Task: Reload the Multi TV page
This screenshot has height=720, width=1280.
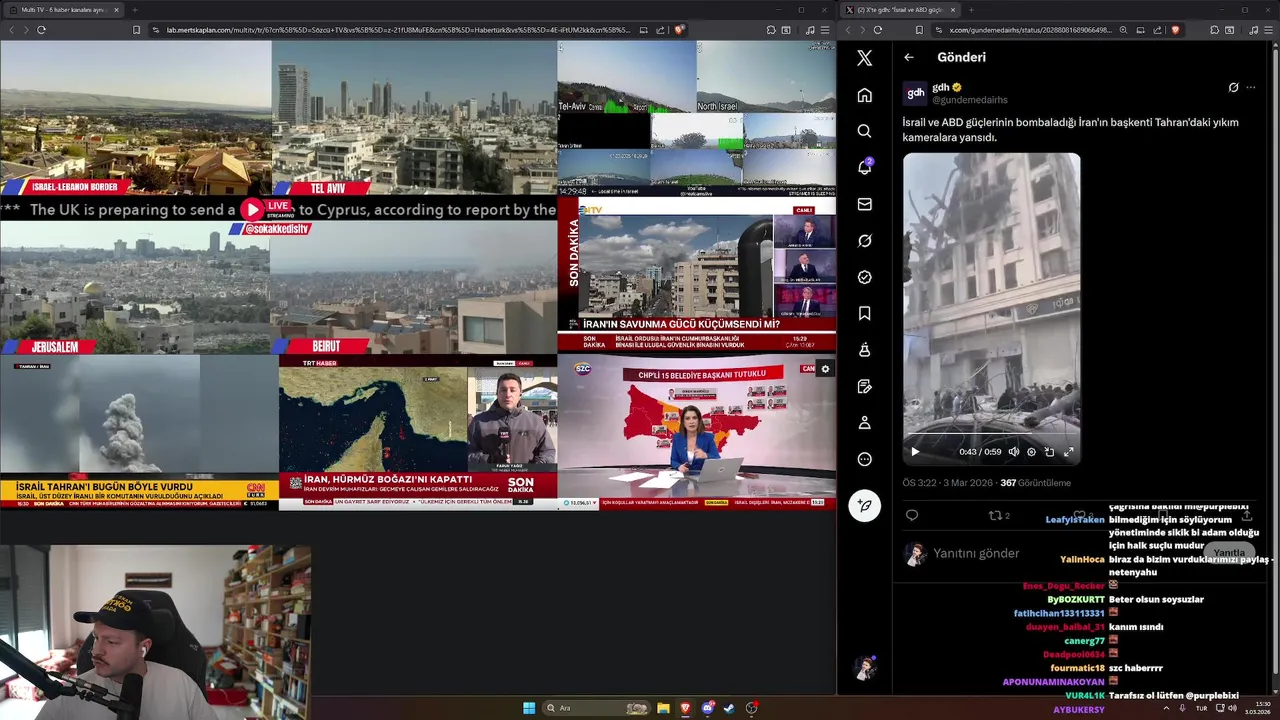Action: (41, 30)
